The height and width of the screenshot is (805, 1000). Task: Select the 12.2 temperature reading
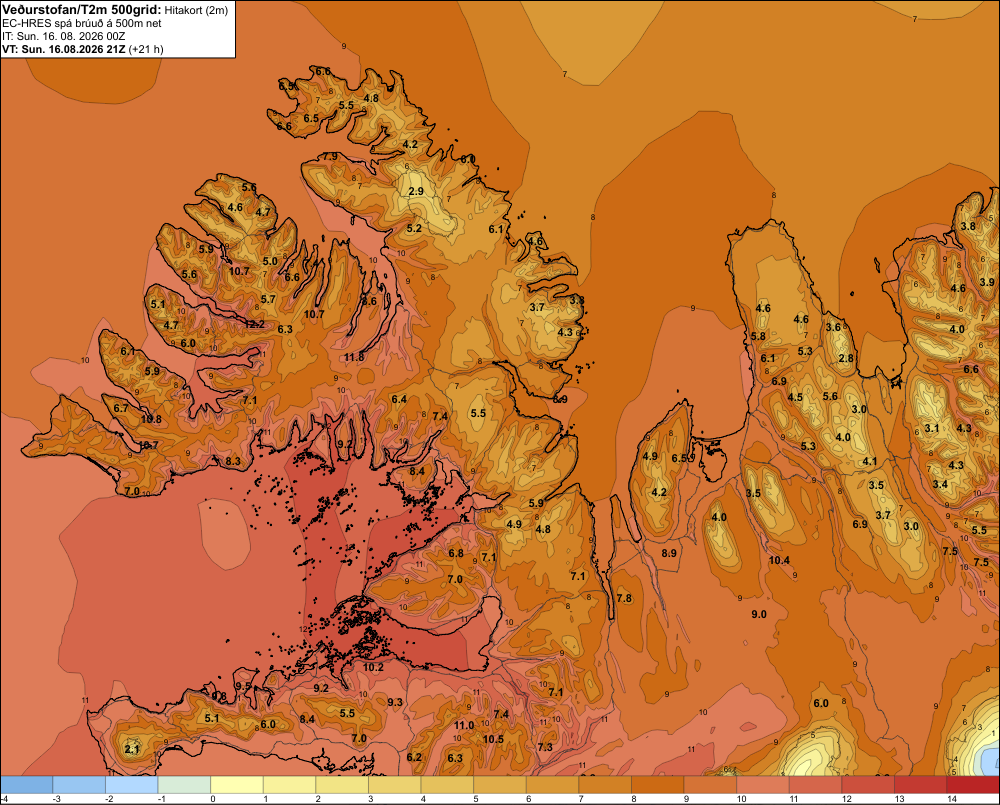coord(254,324)
